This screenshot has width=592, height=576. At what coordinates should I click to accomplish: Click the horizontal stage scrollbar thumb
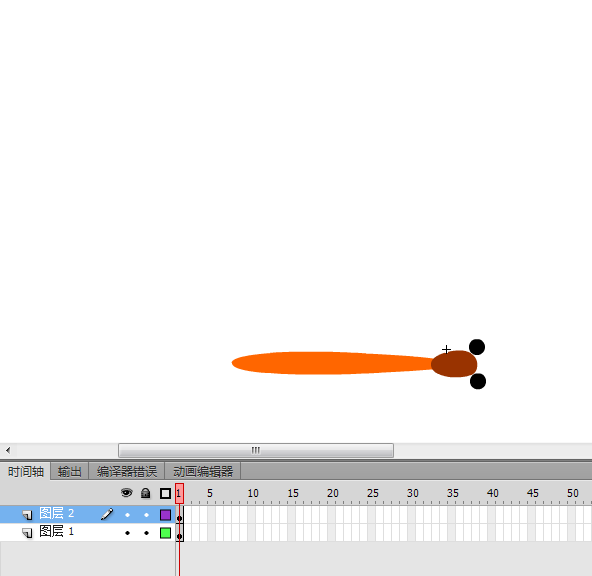tap(256, 450)
